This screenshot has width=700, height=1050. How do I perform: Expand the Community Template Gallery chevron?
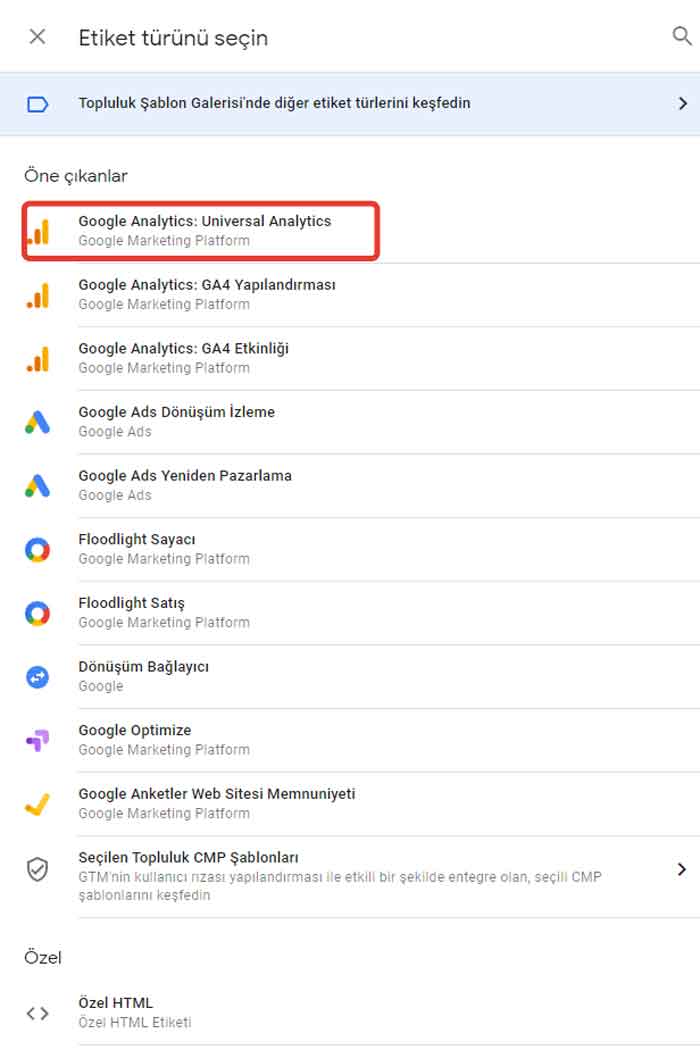click(682, 103)
